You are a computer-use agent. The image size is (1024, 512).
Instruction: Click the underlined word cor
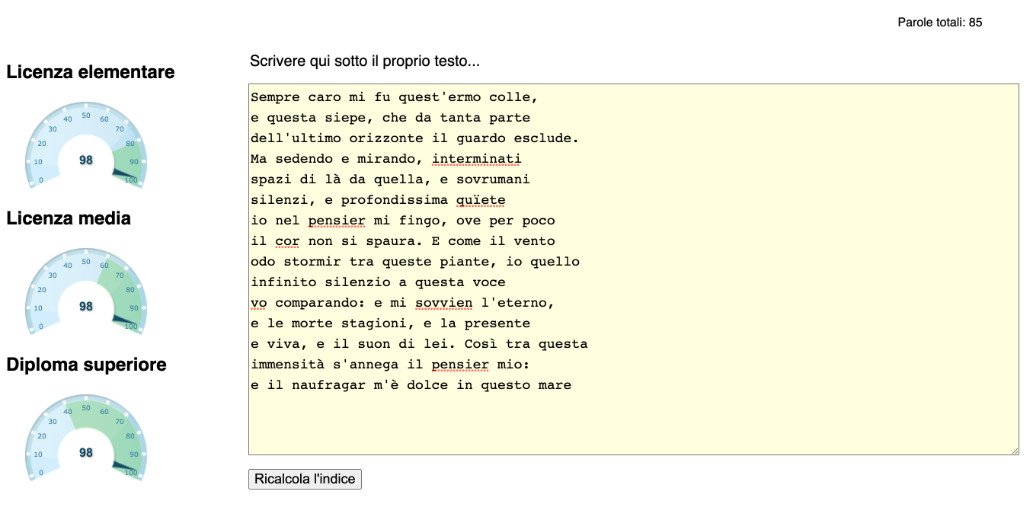tap(287, 241)
